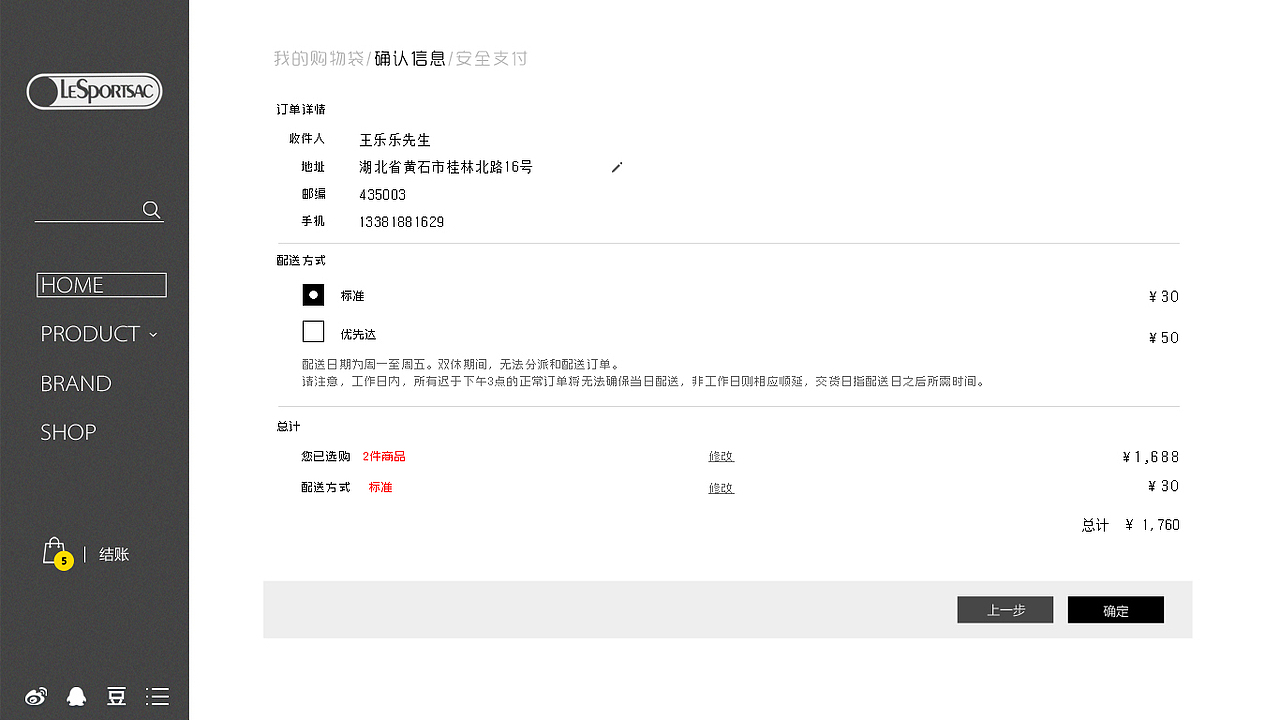Open the Weibo sharing icon

point(36,696)
